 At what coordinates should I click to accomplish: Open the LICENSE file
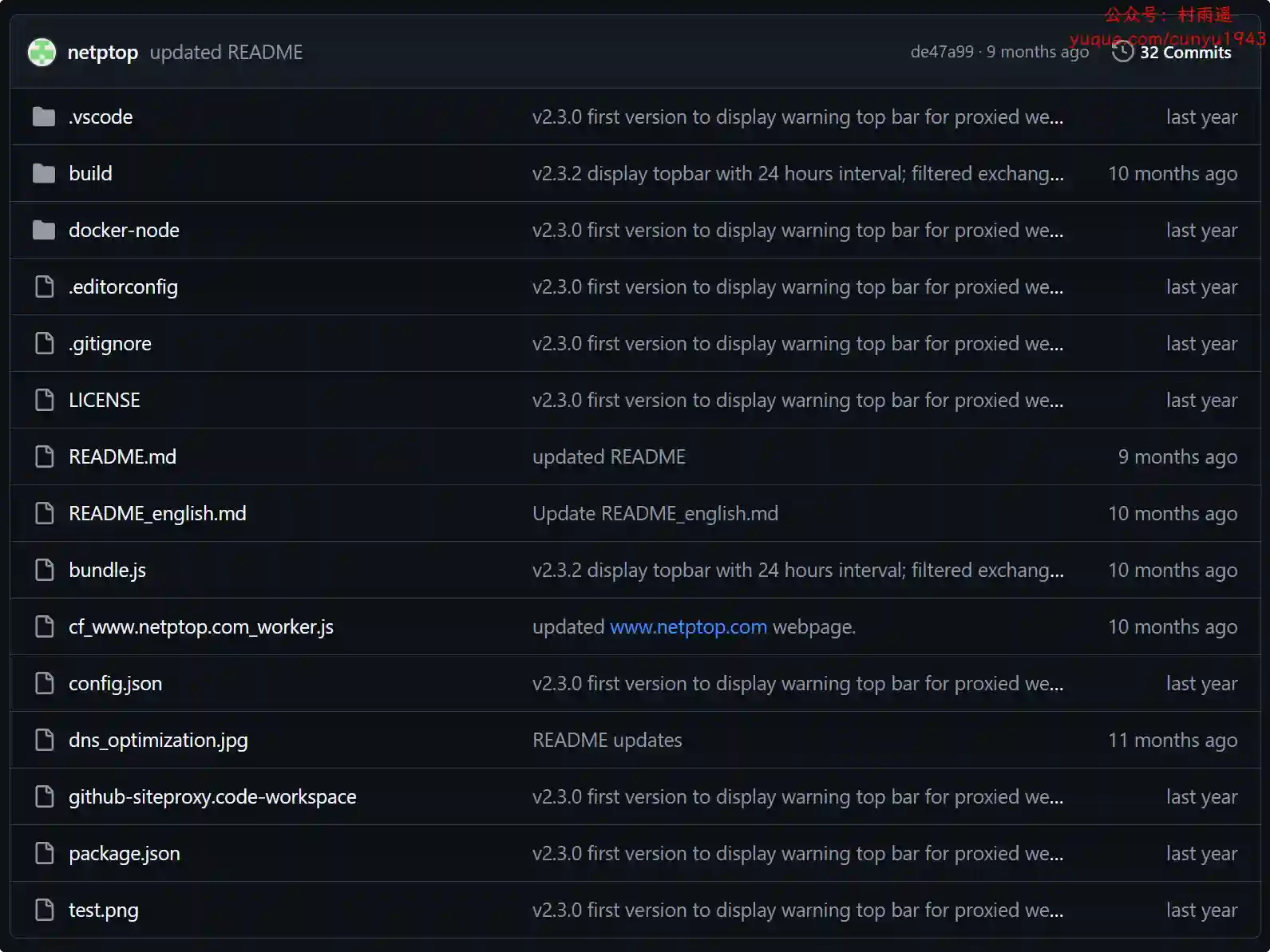tap(105, 401)
